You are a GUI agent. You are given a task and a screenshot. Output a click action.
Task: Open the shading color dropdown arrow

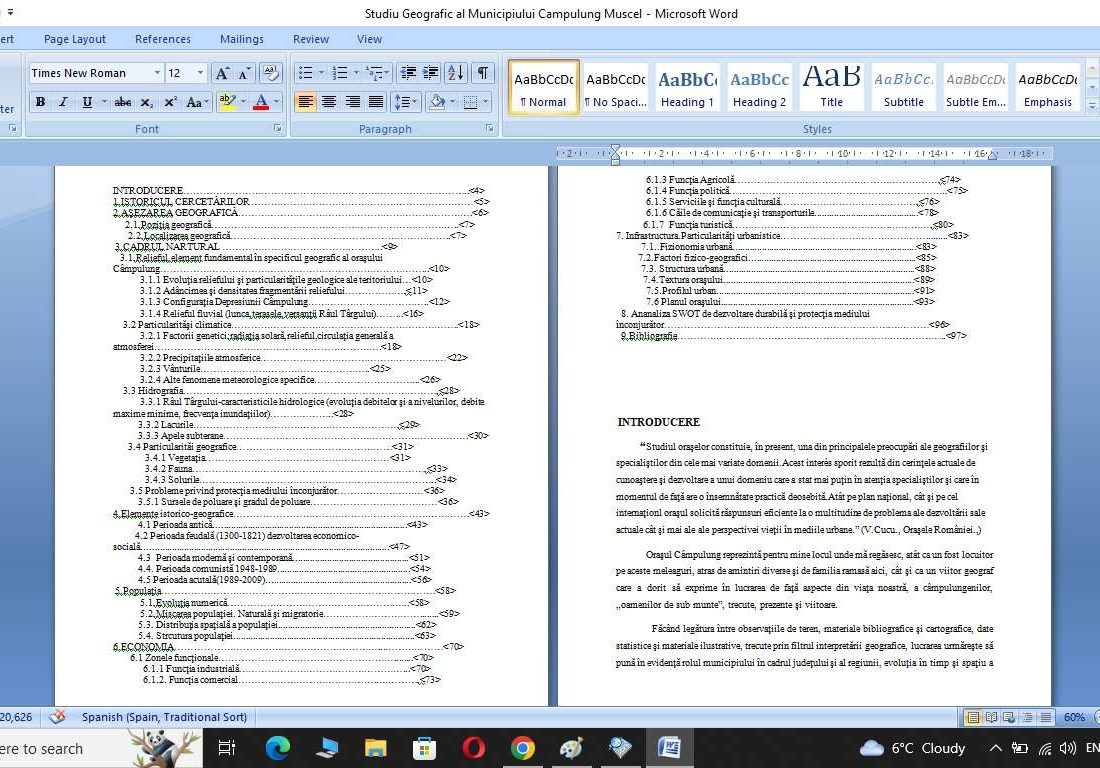coord(453,102)
